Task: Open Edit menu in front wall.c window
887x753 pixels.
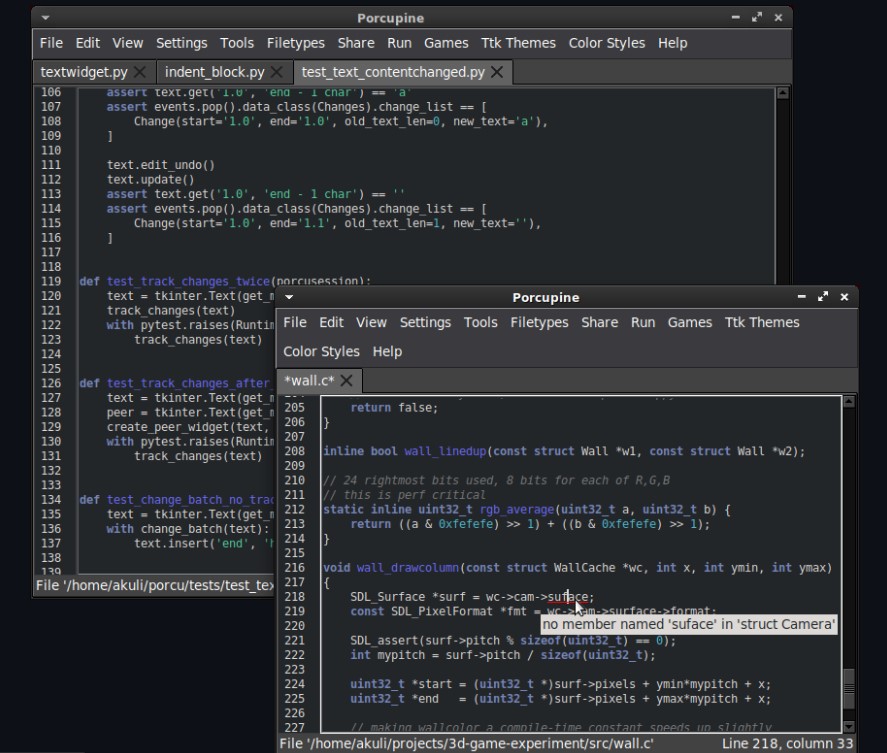Action: click(x=331, y=322)
